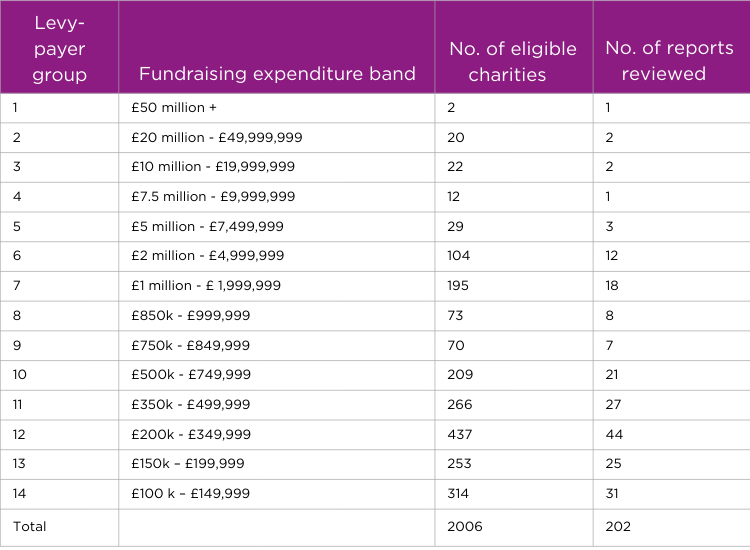Click eligible charities value 209
Viewport: 750px width, 550px height.
tap(460, 375)
